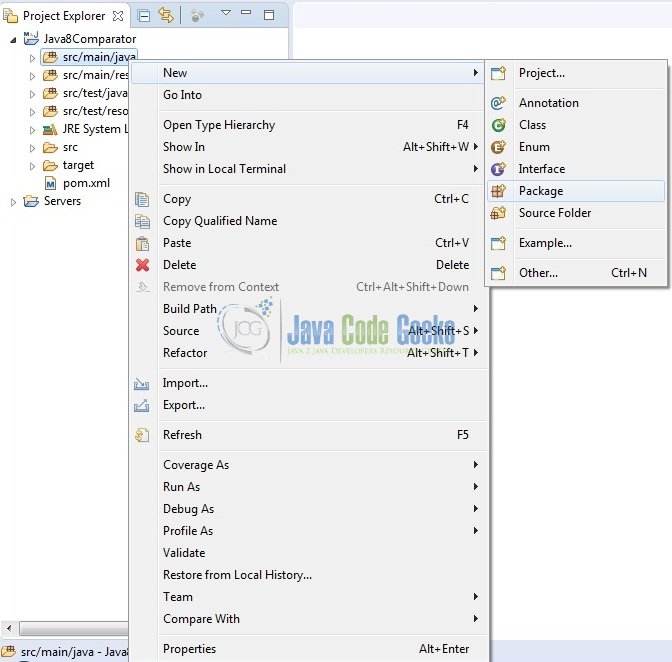Open Properties from context menu

pos(308,649)
